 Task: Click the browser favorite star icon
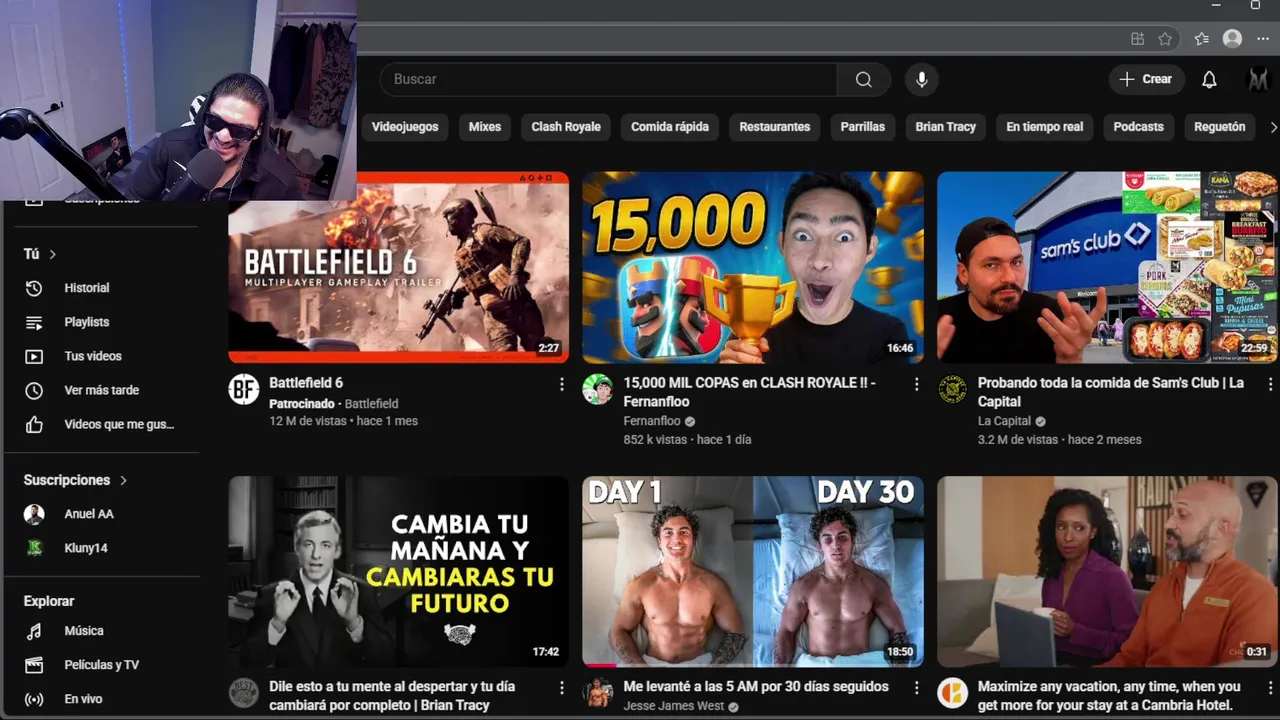1165,39
